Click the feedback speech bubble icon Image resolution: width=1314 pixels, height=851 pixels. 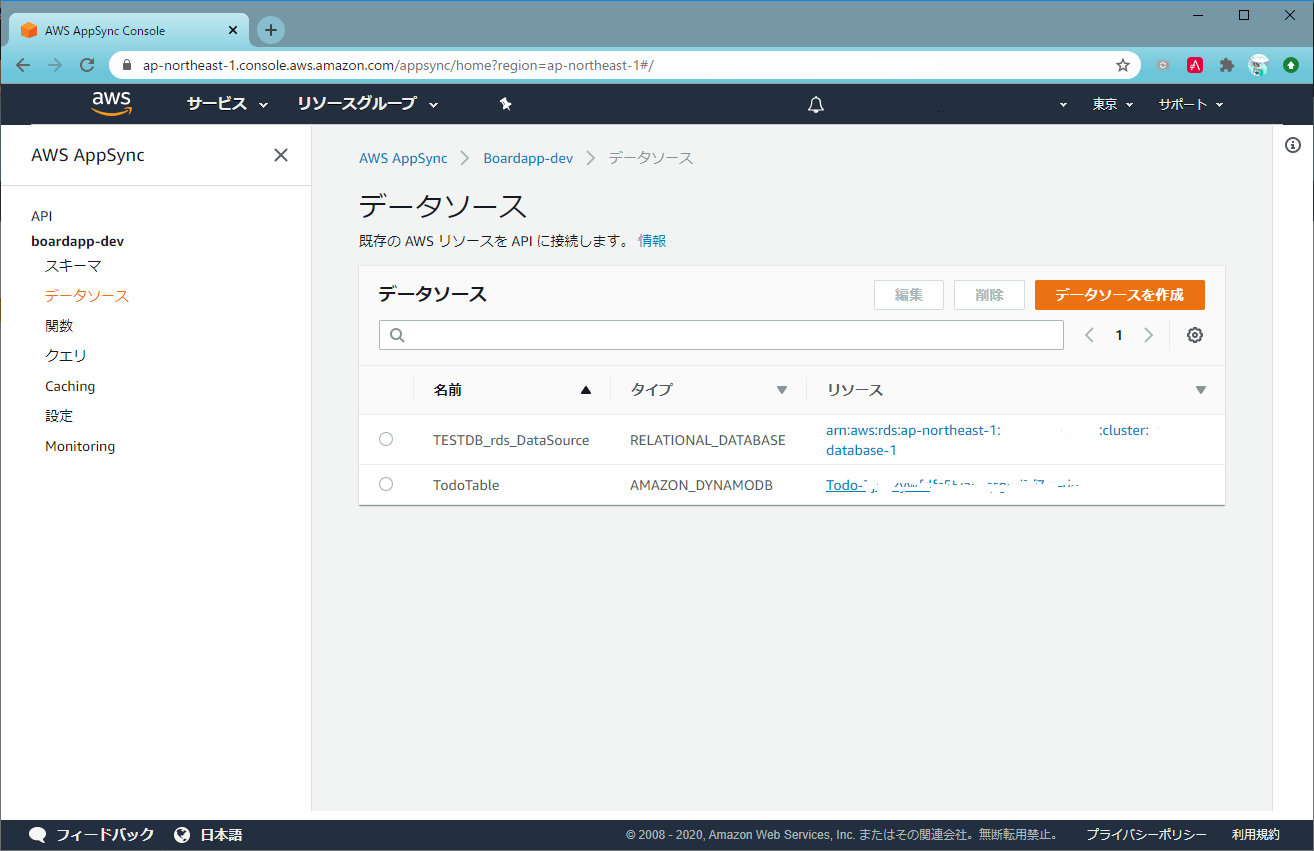pos(38,834)
